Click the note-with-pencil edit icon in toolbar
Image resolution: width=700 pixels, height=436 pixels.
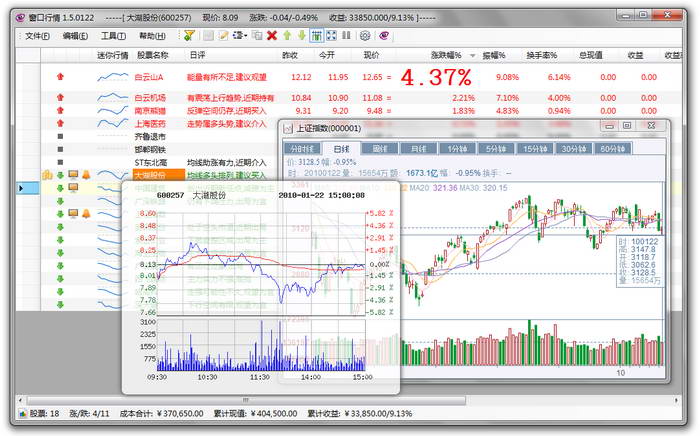[223, 35]
